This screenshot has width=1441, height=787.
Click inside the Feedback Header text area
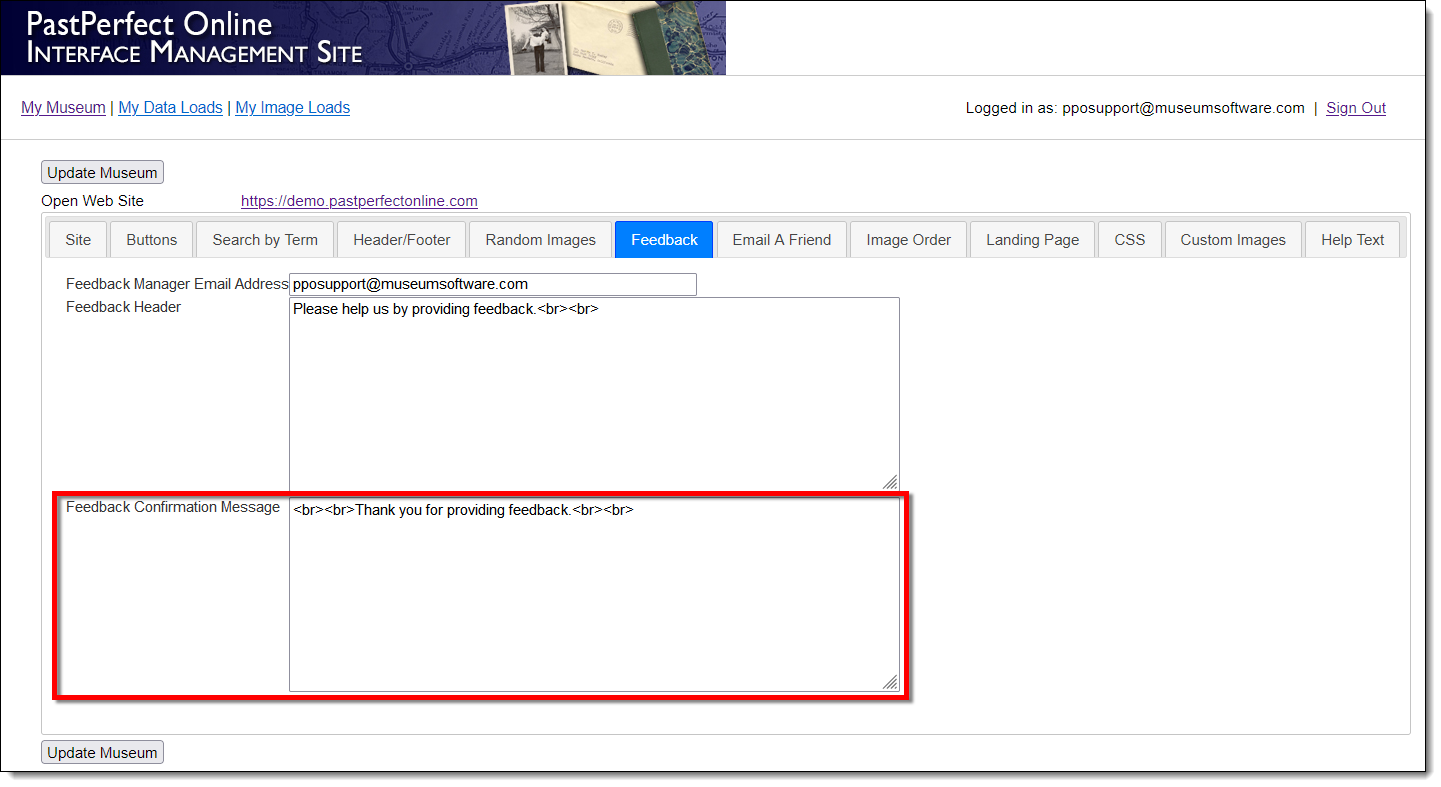[594, 394]
